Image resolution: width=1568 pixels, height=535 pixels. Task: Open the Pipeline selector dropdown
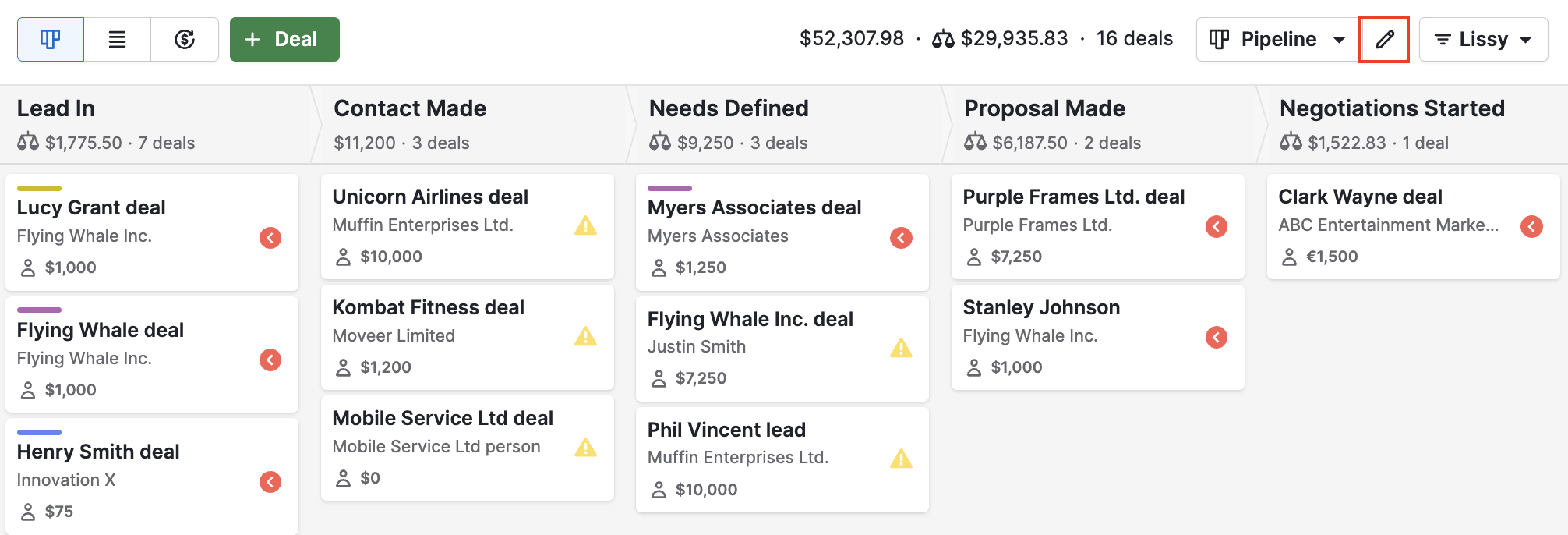point(1277,39)
